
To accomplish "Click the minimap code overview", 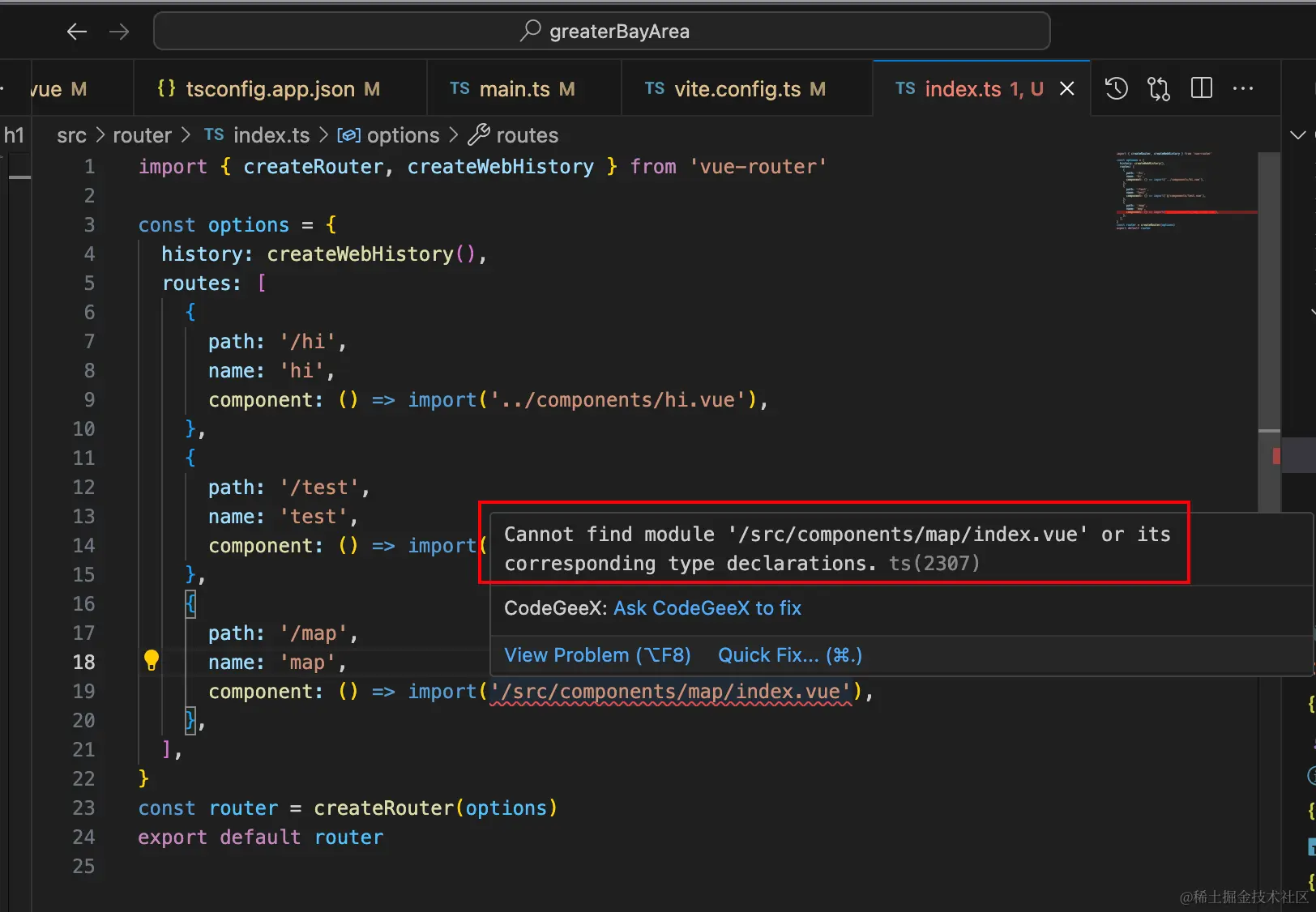I will (x=1185, y=190).
